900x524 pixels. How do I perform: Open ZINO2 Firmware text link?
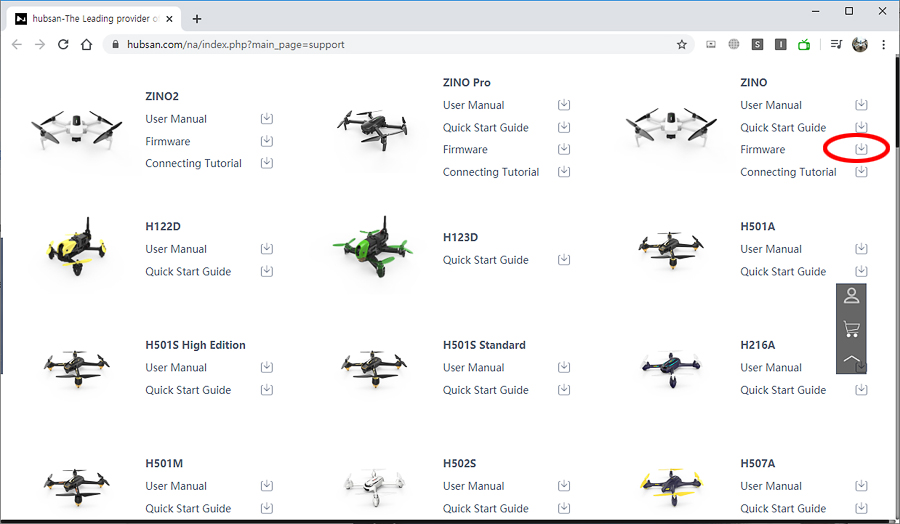coord(168,141)
